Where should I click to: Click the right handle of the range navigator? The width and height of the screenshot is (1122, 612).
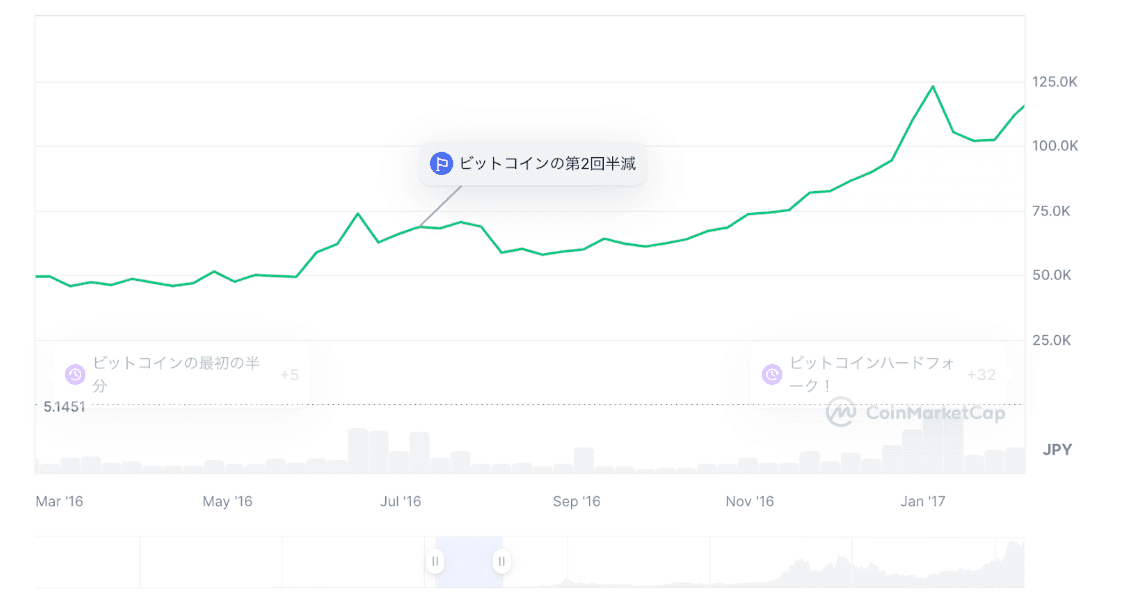[x=502, y=562]
